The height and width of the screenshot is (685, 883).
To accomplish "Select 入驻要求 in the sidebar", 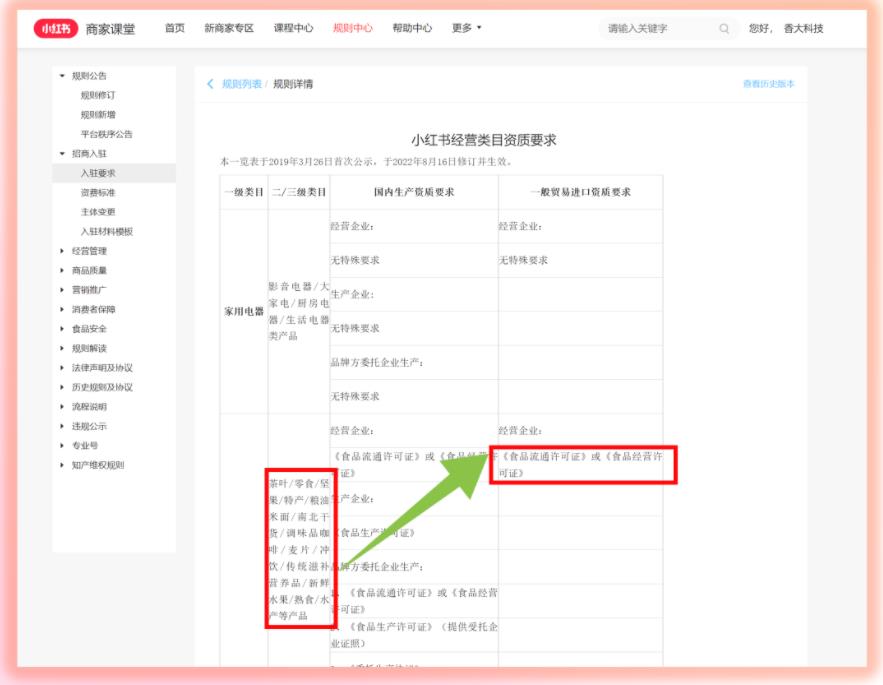I will point(114,173).
